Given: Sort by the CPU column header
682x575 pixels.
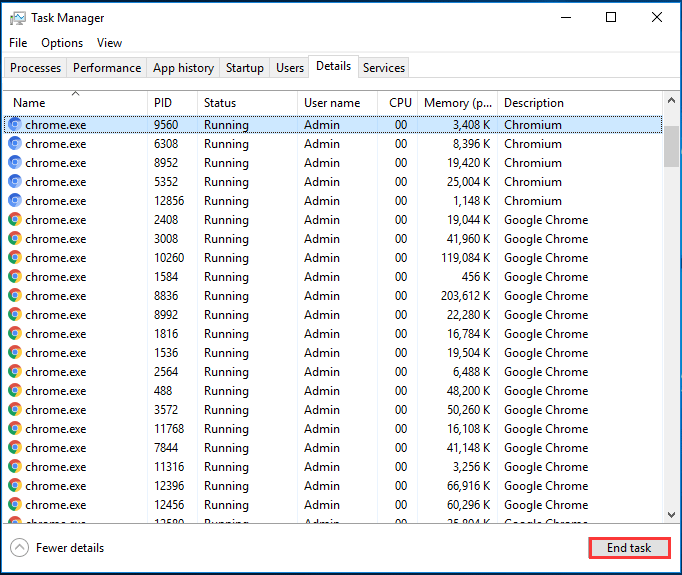Looking at the screenshot, I should [x=398, y=103].
